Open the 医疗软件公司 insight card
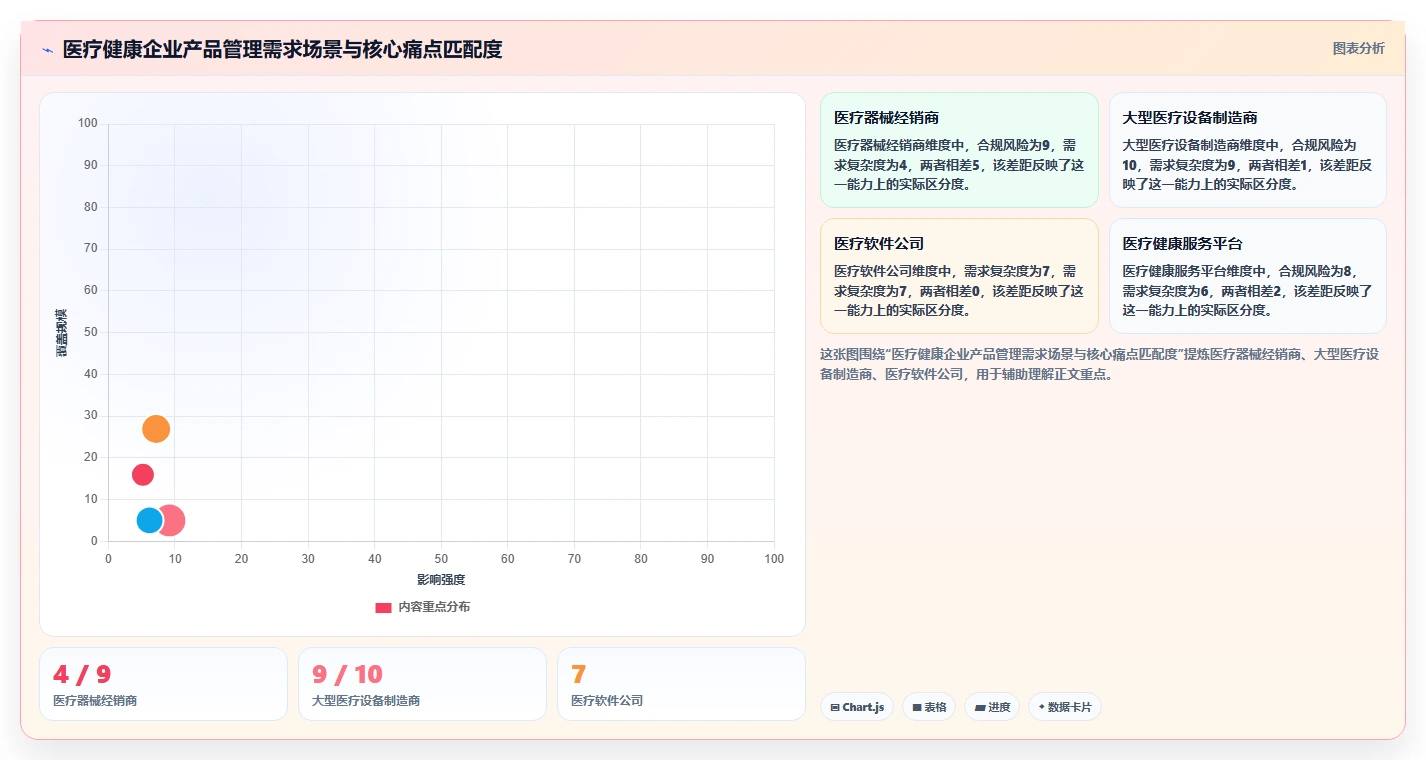The height and width of the screenshot is (760, 1426). (x=959, y=276)
